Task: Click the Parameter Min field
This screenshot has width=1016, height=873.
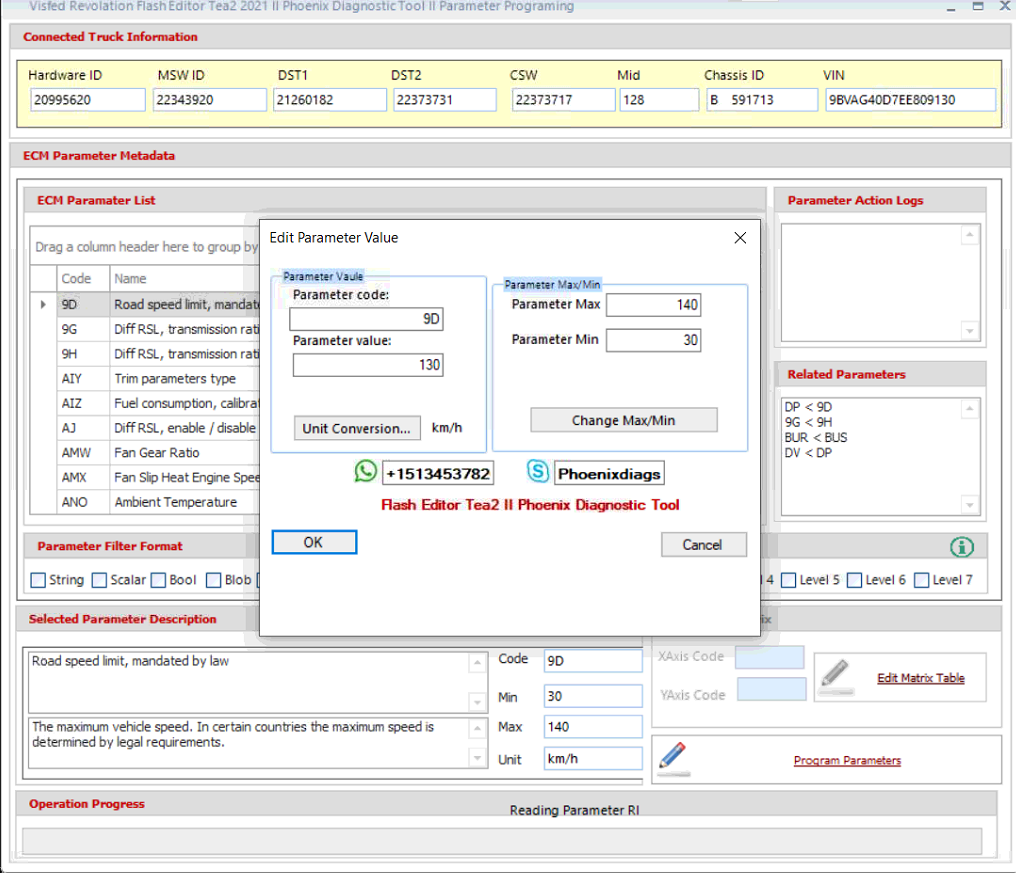Action: point(654,340)
